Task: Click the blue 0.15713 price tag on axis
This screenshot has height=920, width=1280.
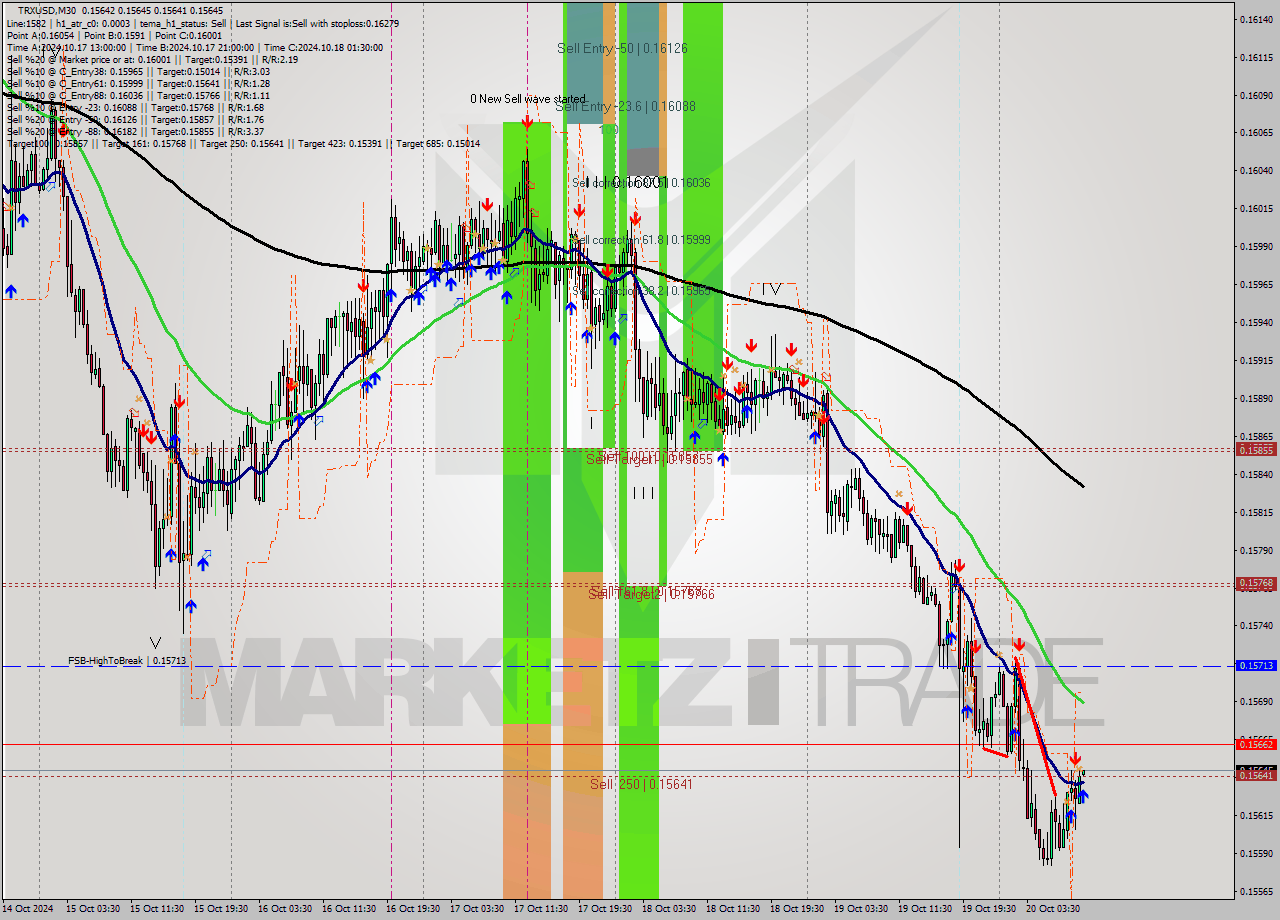Action: coord(1256,665)
